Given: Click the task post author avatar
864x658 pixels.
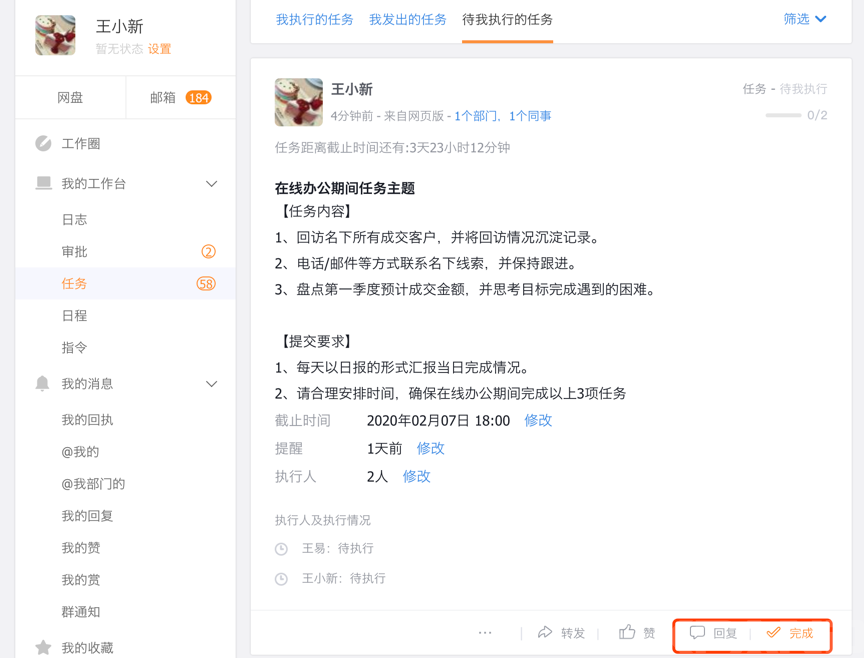Looking at the screenshot, I should pos(299,102).
